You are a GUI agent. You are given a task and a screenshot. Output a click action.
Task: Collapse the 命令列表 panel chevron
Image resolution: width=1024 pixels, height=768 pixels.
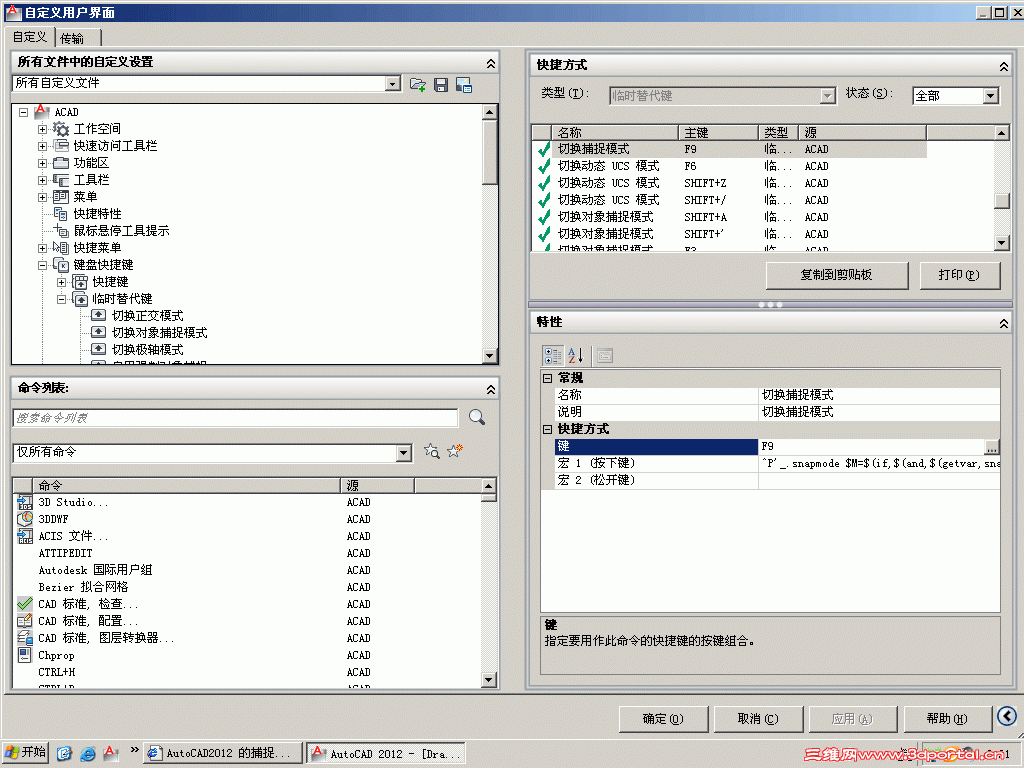point(490,389)
